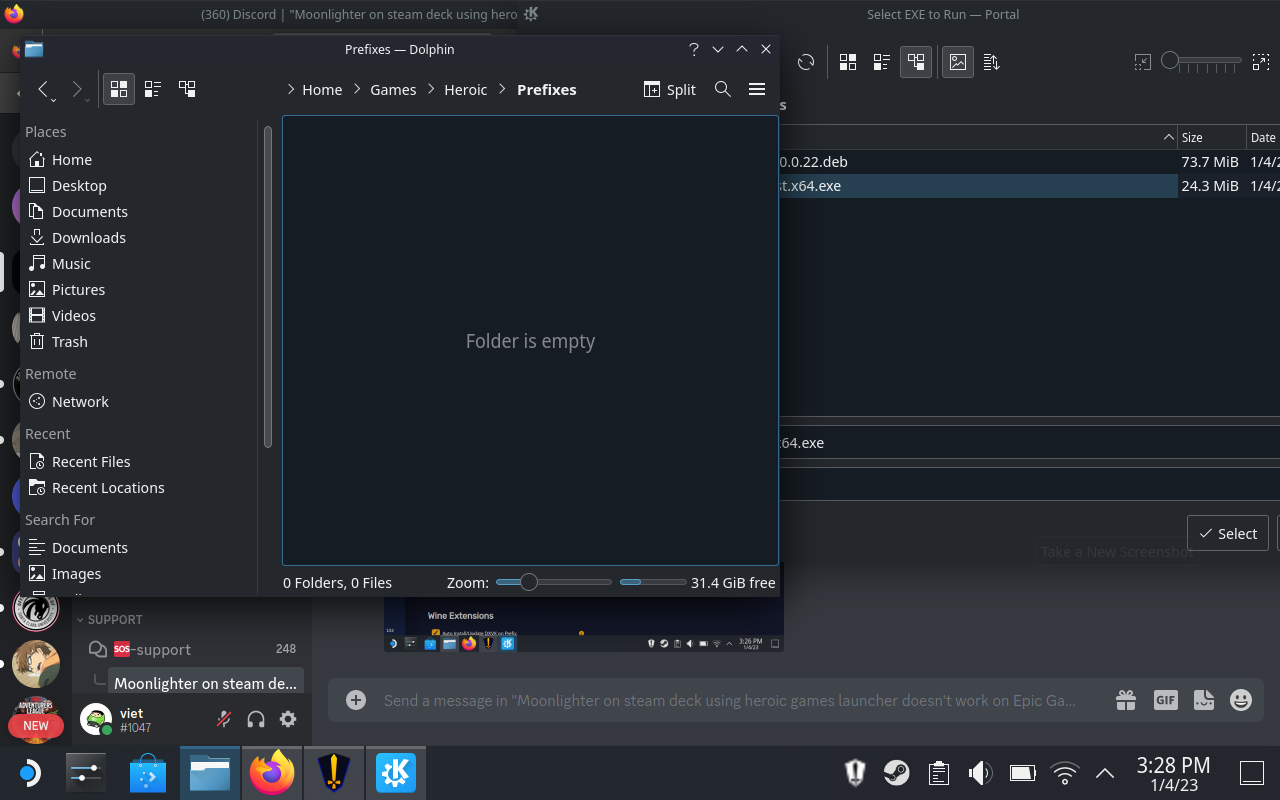This screenshot has height=800, width=1280.
Task: Open Discord user settings gear
Action: (288, 719)
